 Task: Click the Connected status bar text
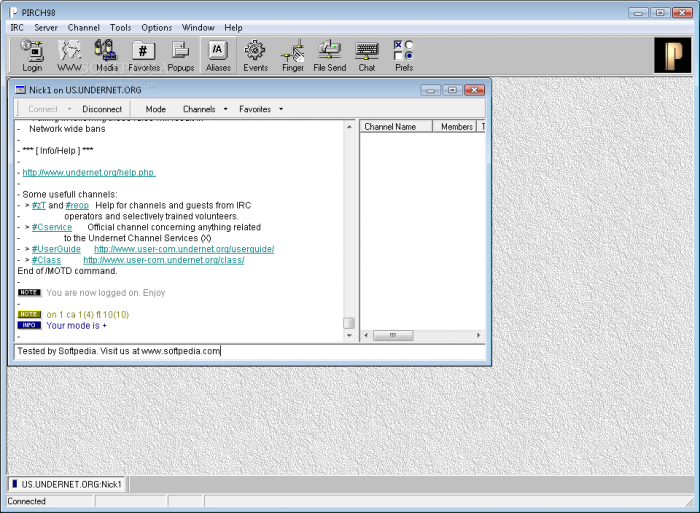[26, 501]
